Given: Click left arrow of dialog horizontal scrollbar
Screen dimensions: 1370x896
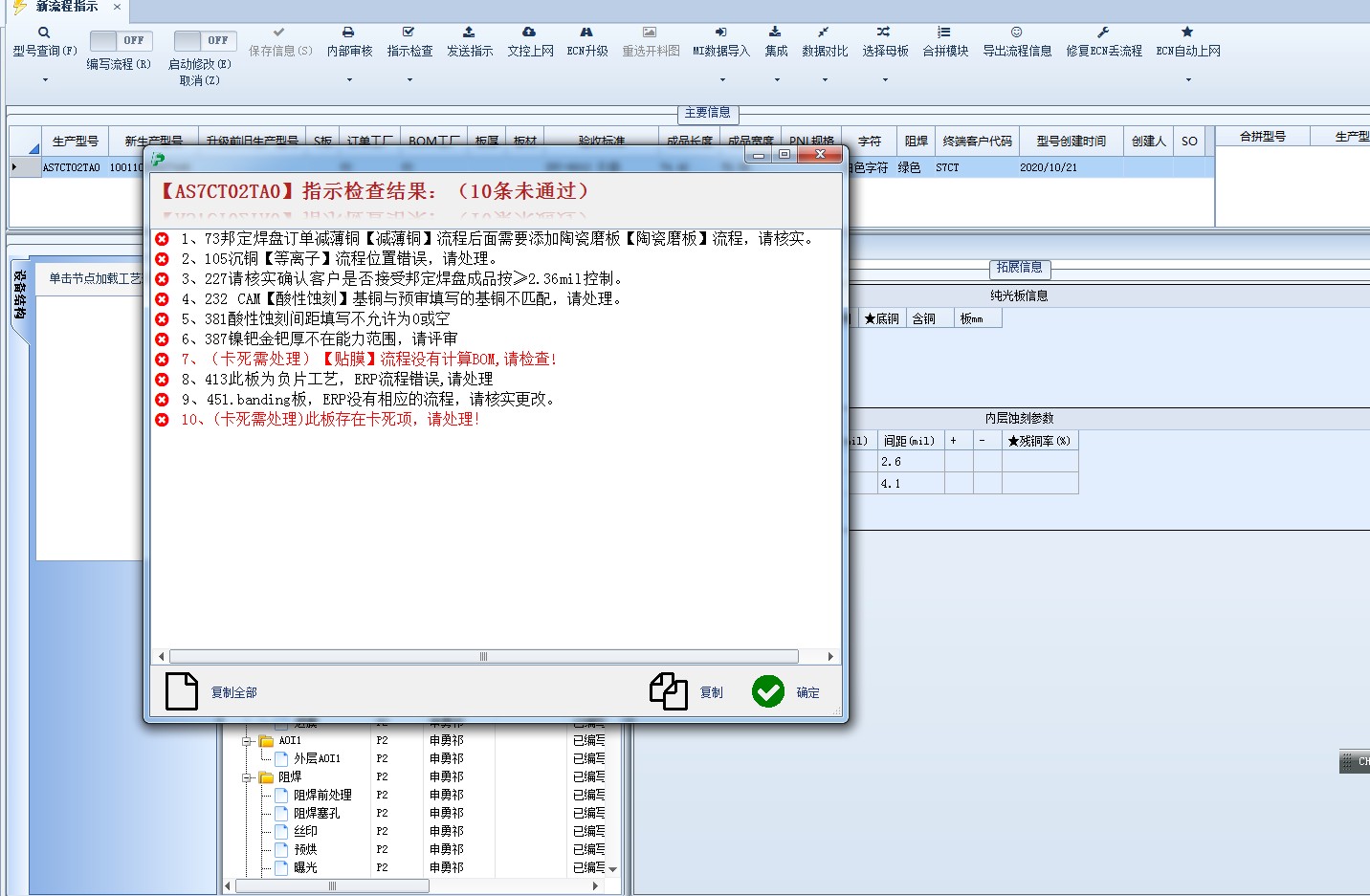Looking at the screenshot, I should coord(161,657).
